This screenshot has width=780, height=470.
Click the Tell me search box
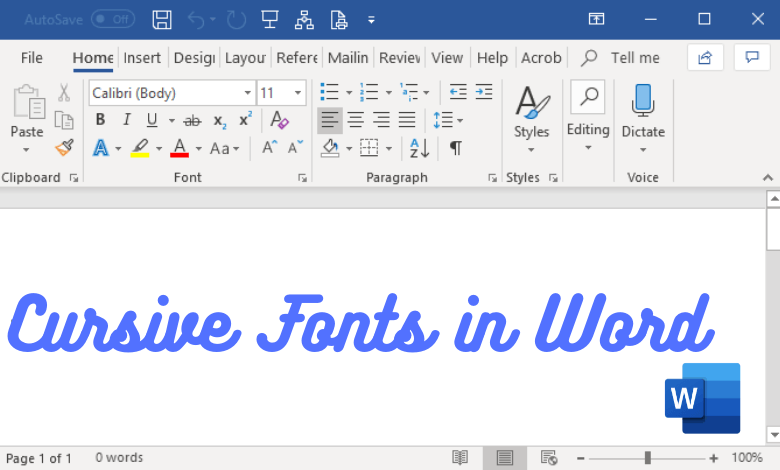[622, 58]
